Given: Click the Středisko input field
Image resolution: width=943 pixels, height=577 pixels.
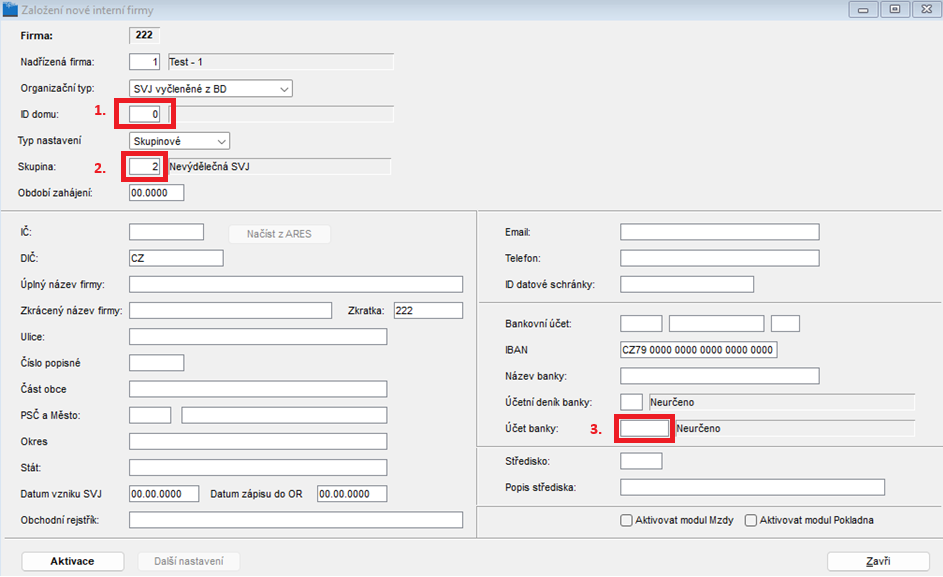Looking at the screenshot, I should pos(641,461).
